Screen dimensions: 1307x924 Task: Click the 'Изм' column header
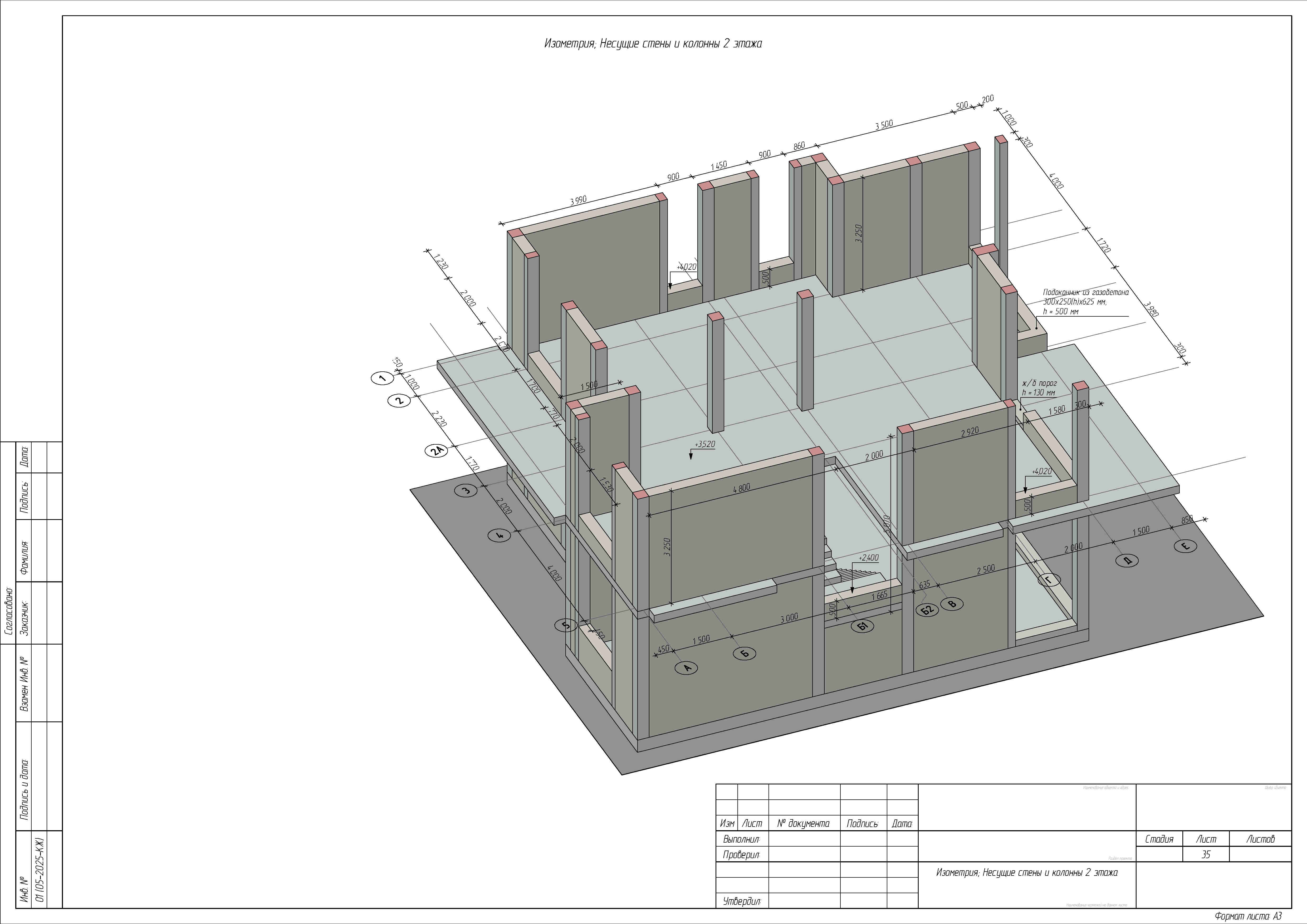pyautogui.click(x=727, y=823)
